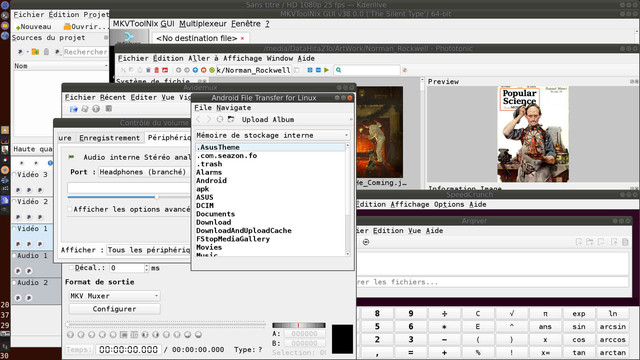
Task: Toggle Vidéo 1 track checkbox in Kdenlive
Action: pos(14,229)
